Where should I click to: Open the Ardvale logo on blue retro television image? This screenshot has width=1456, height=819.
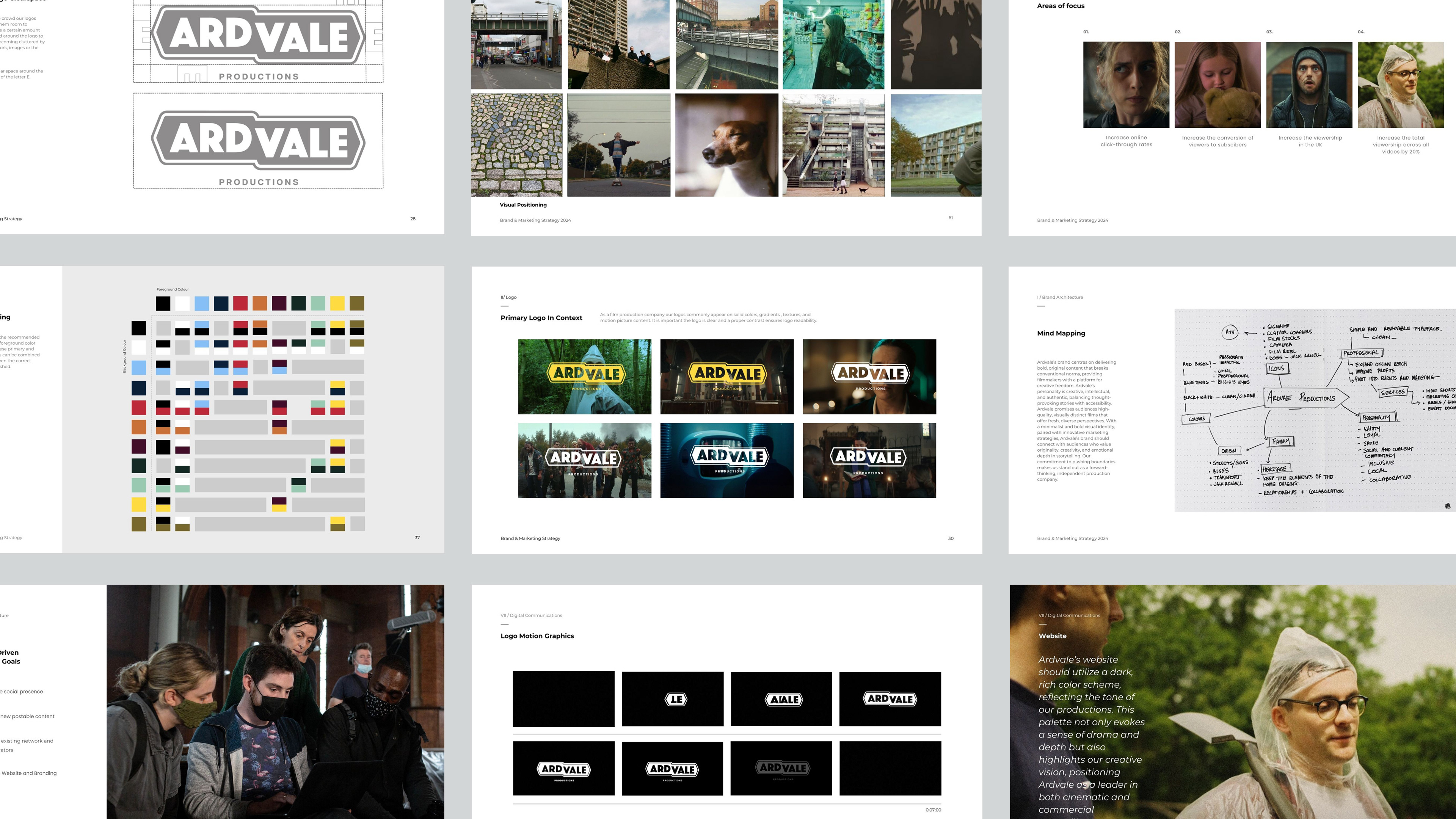(727, 460)
